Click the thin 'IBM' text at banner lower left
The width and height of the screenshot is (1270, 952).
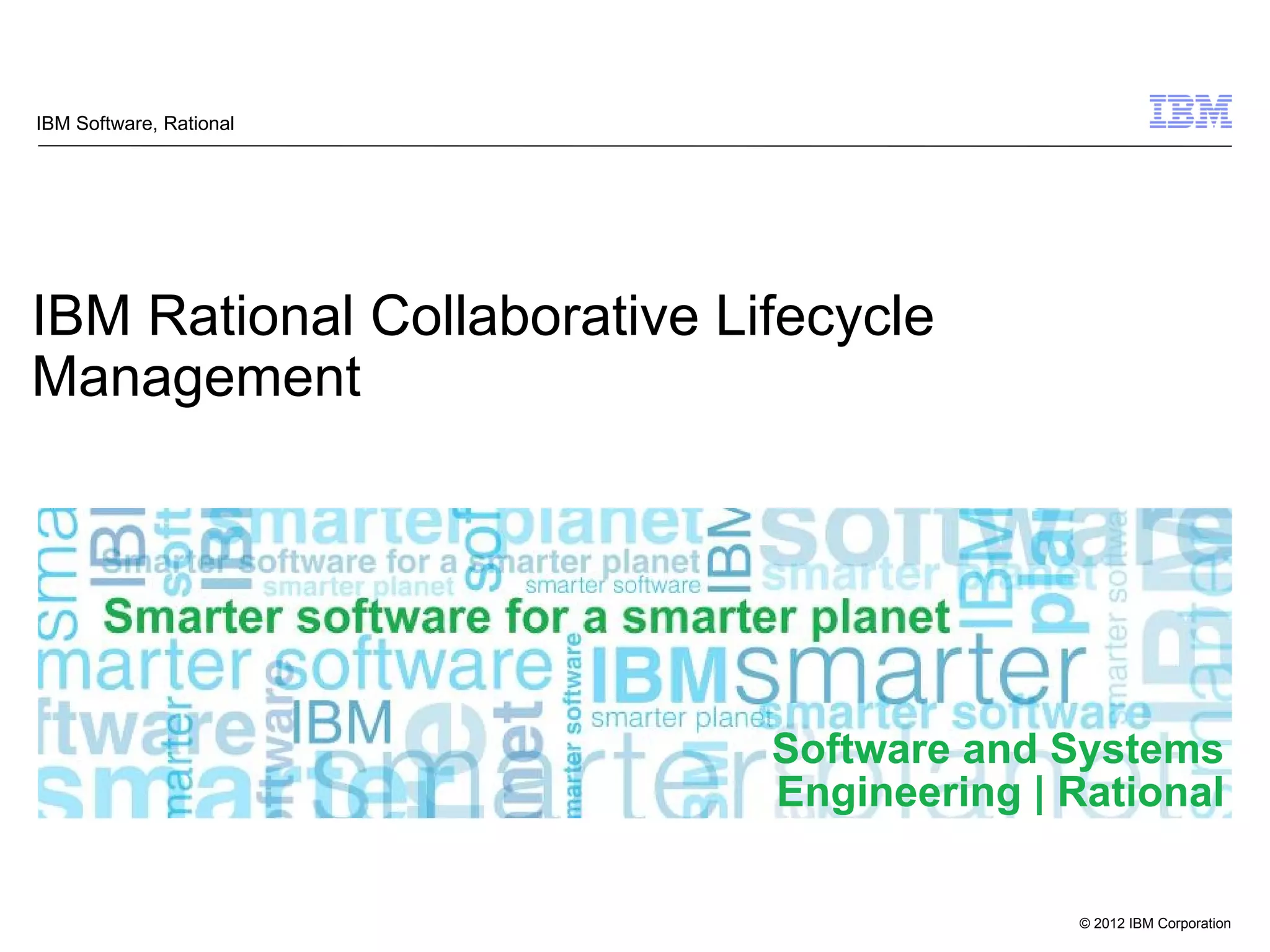pos(341,722)
